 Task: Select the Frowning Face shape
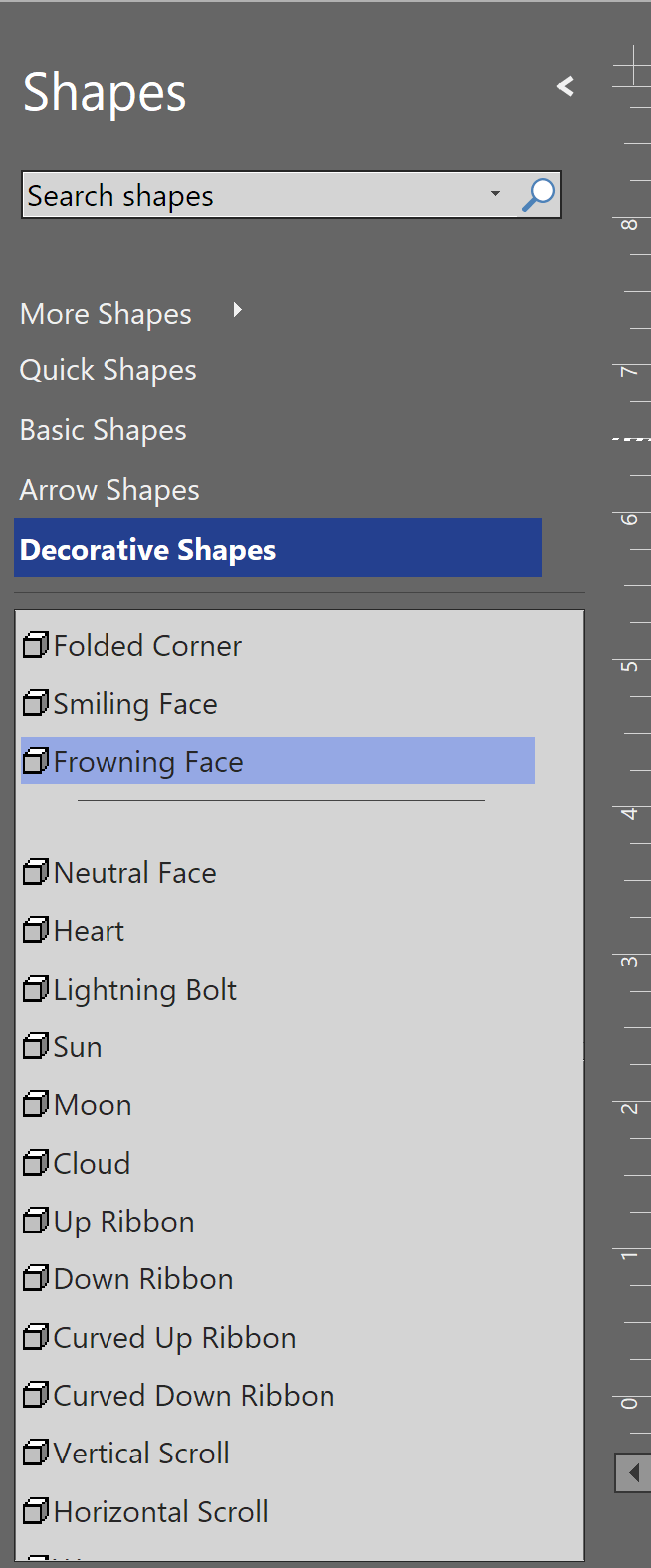click(x=148, y=762)
